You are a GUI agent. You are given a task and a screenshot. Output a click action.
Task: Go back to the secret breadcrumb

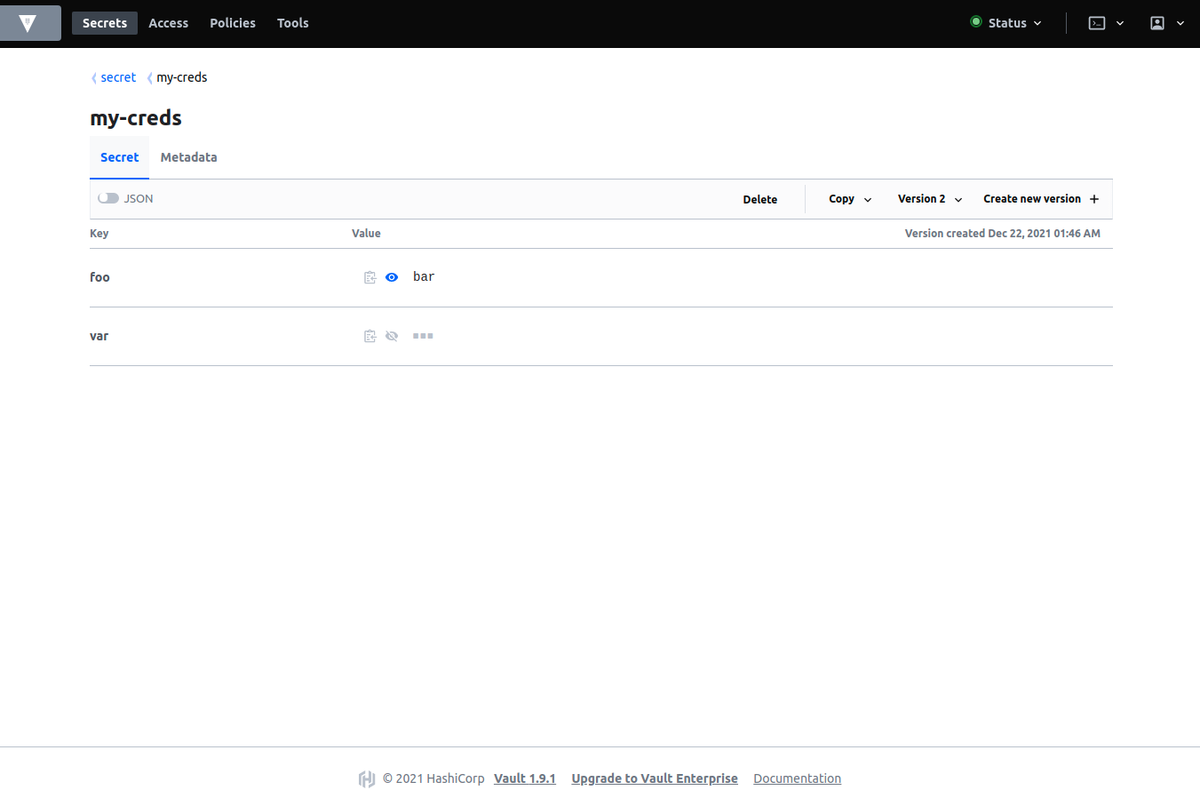click(118, 77)
